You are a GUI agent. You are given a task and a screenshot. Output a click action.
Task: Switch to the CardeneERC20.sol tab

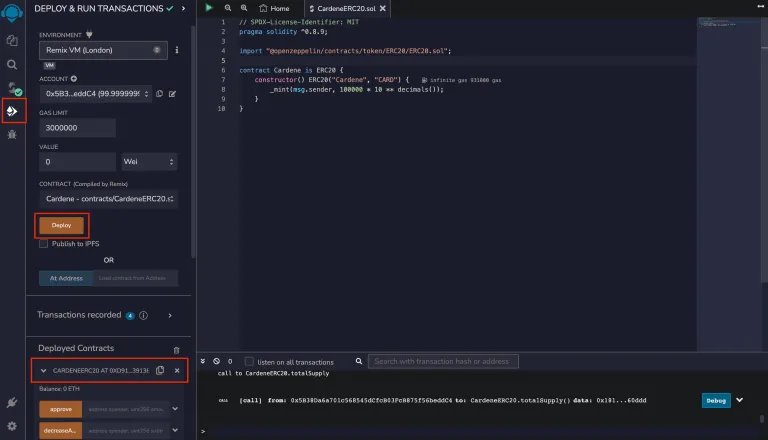point(347,8)
